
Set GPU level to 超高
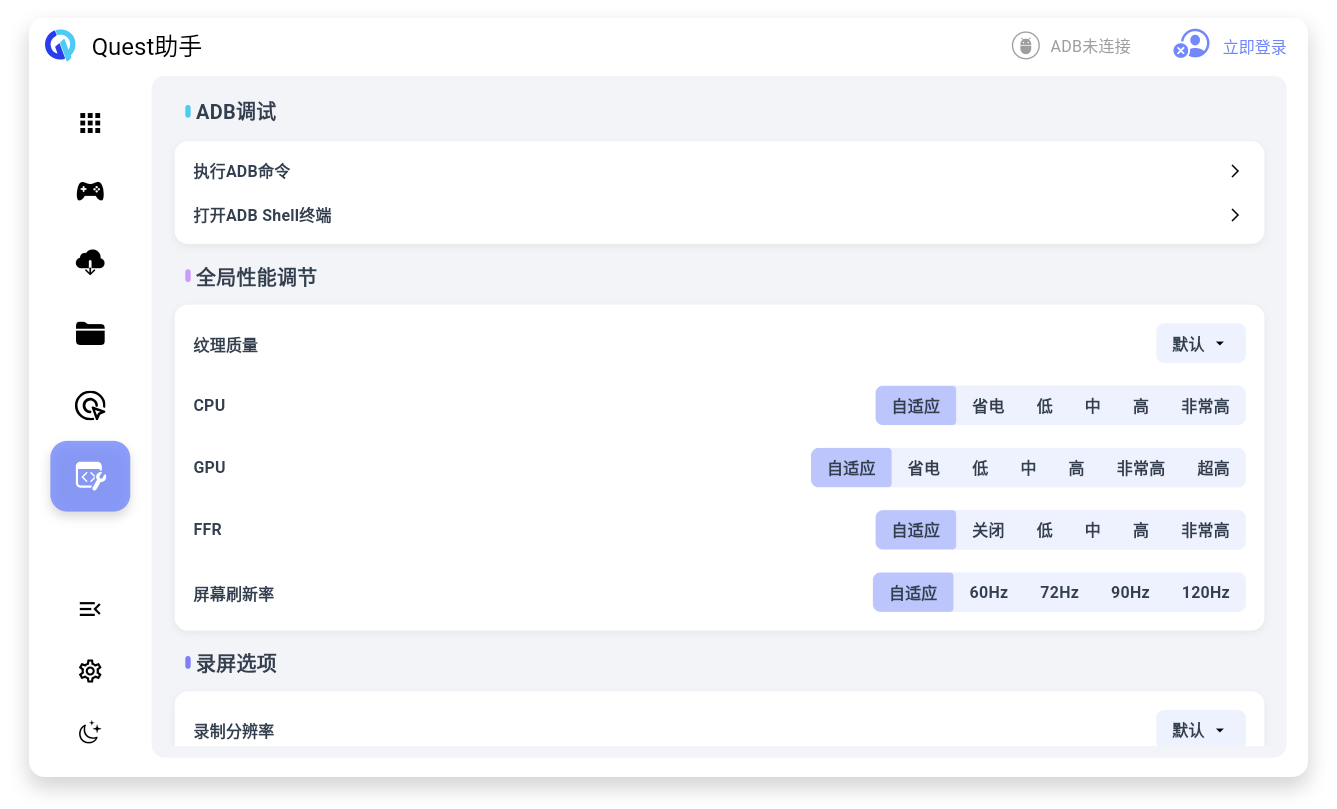[x=1213, y=468]
